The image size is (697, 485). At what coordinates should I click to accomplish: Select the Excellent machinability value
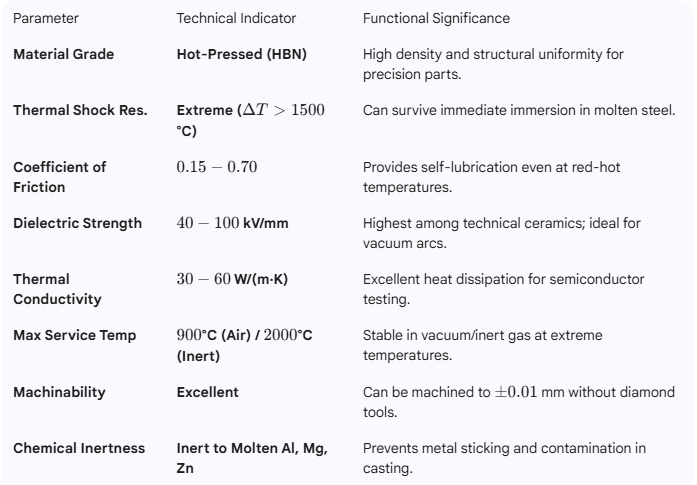tap(207, 392)
